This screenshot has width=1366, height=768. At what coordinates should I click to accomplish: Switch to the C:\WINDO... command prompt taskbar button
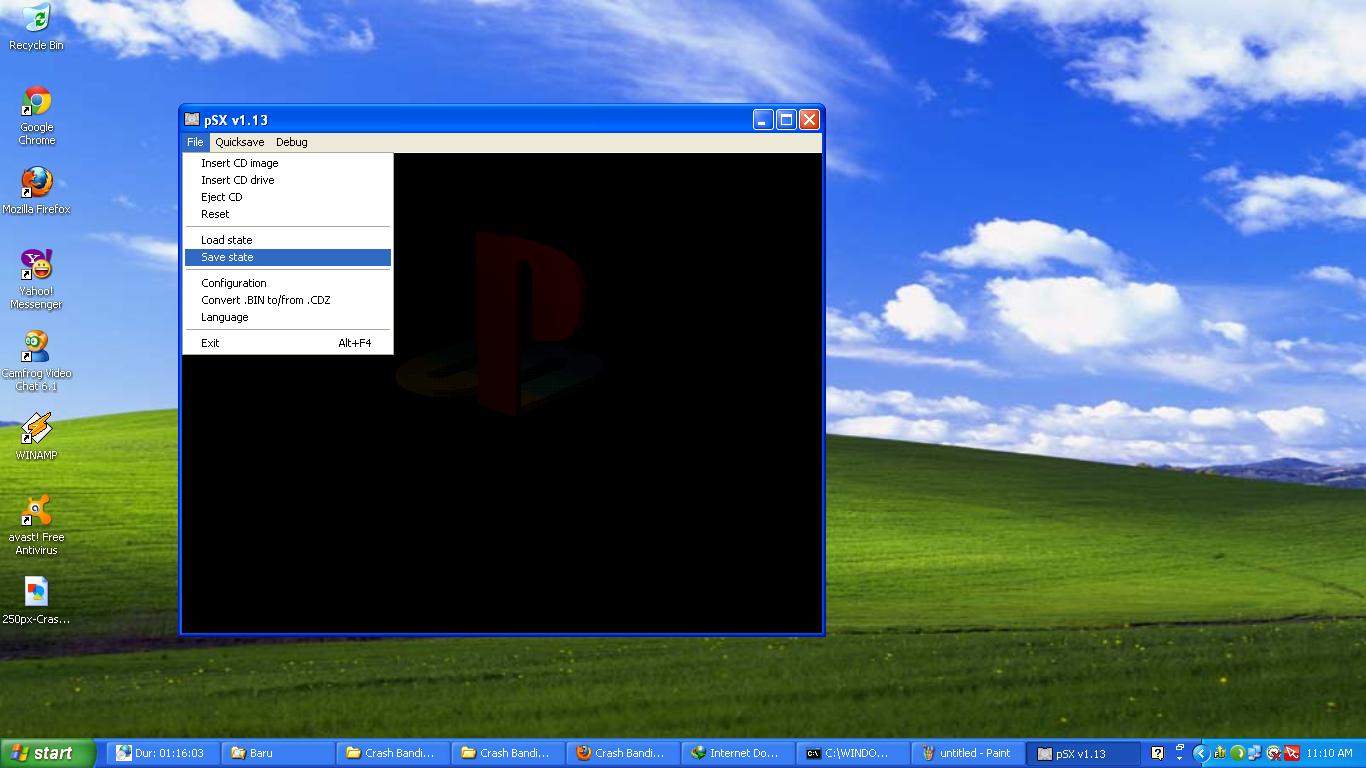[x=853, y=753]
